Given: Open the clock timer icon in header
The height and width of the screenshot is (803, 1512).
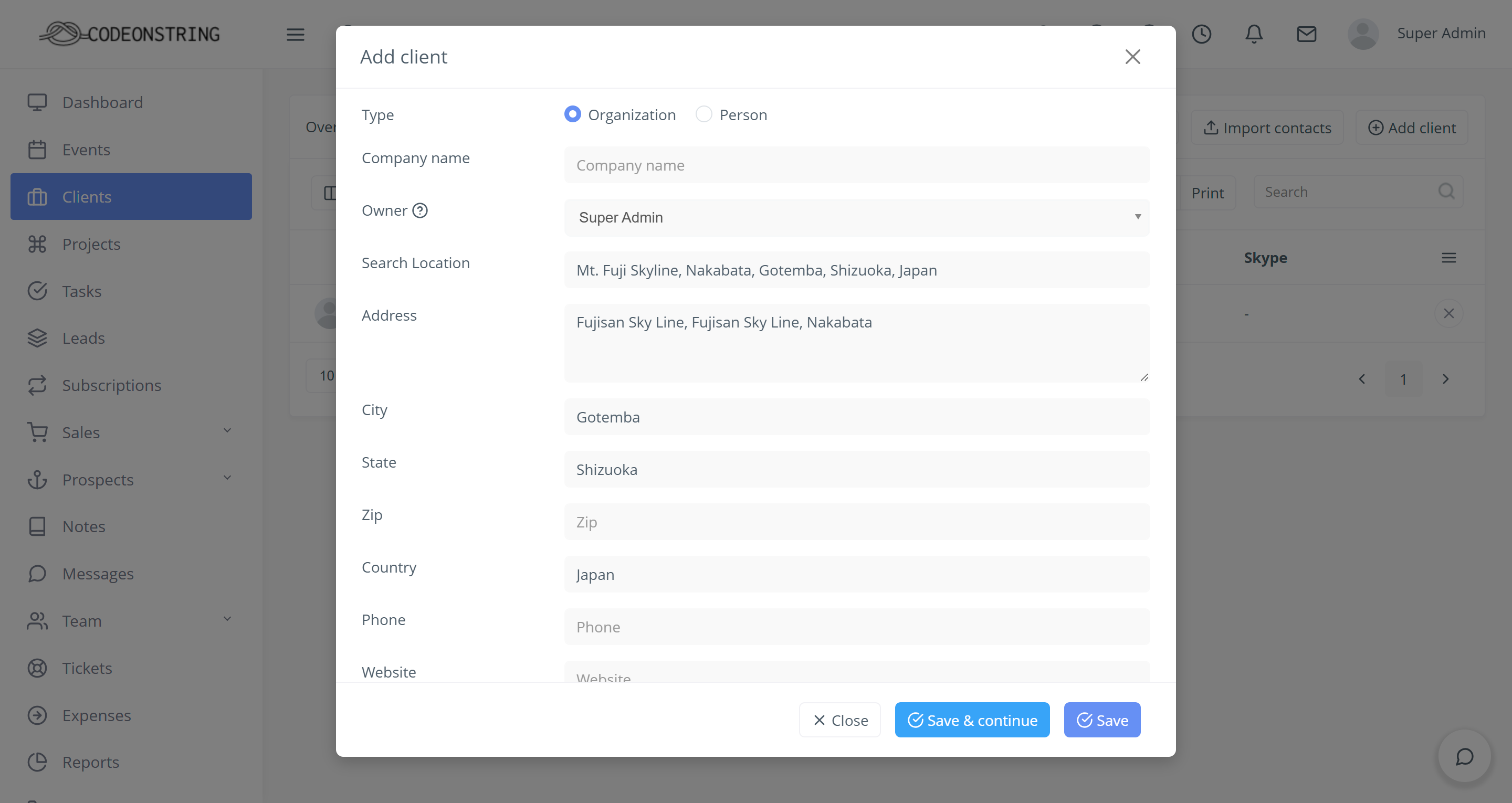Looking at the screenshot, I should 1202,34.
